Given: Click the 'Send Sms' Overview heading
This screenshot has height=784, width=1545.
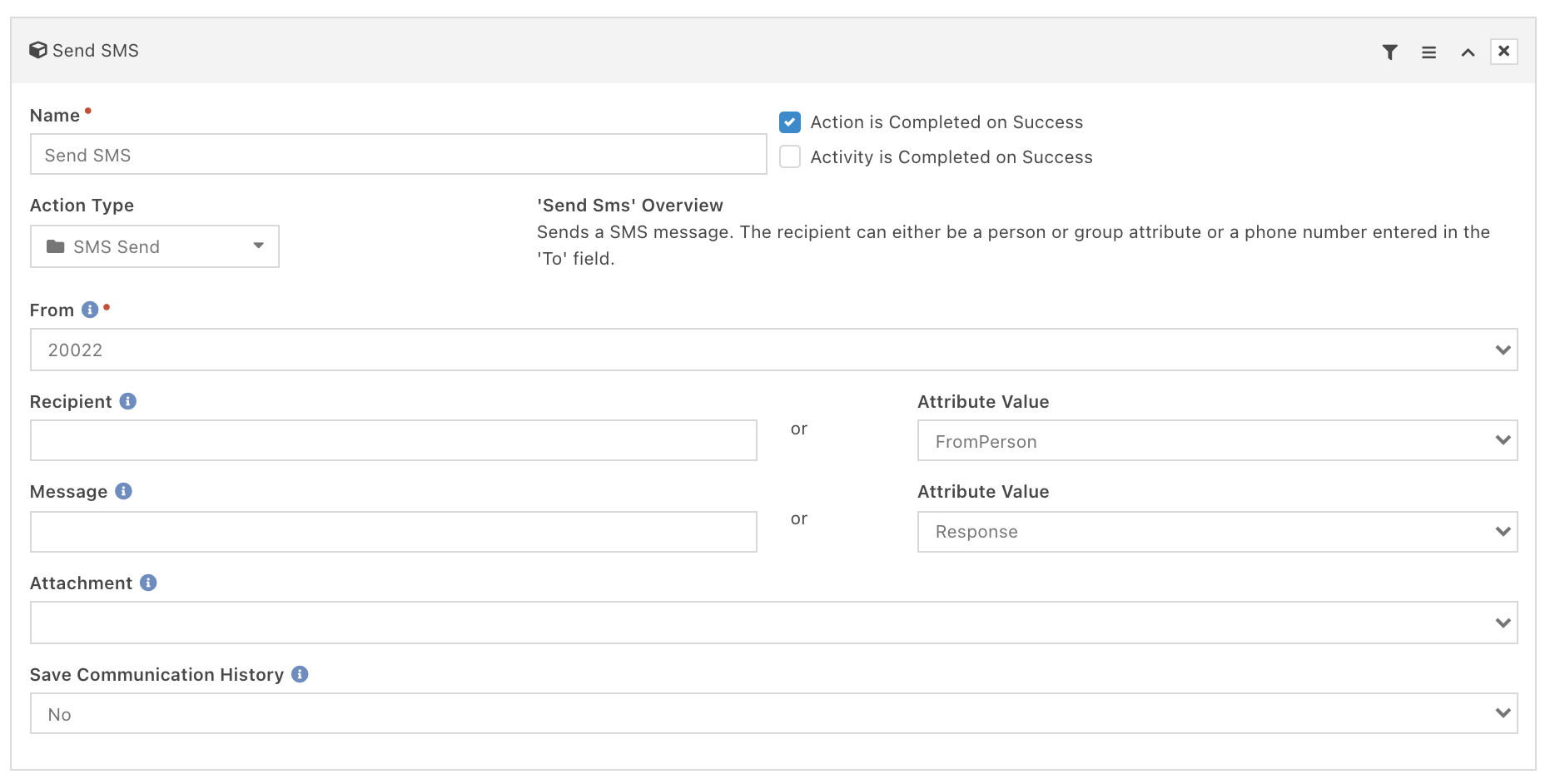Looking at the screenshot, I should 630,206.
